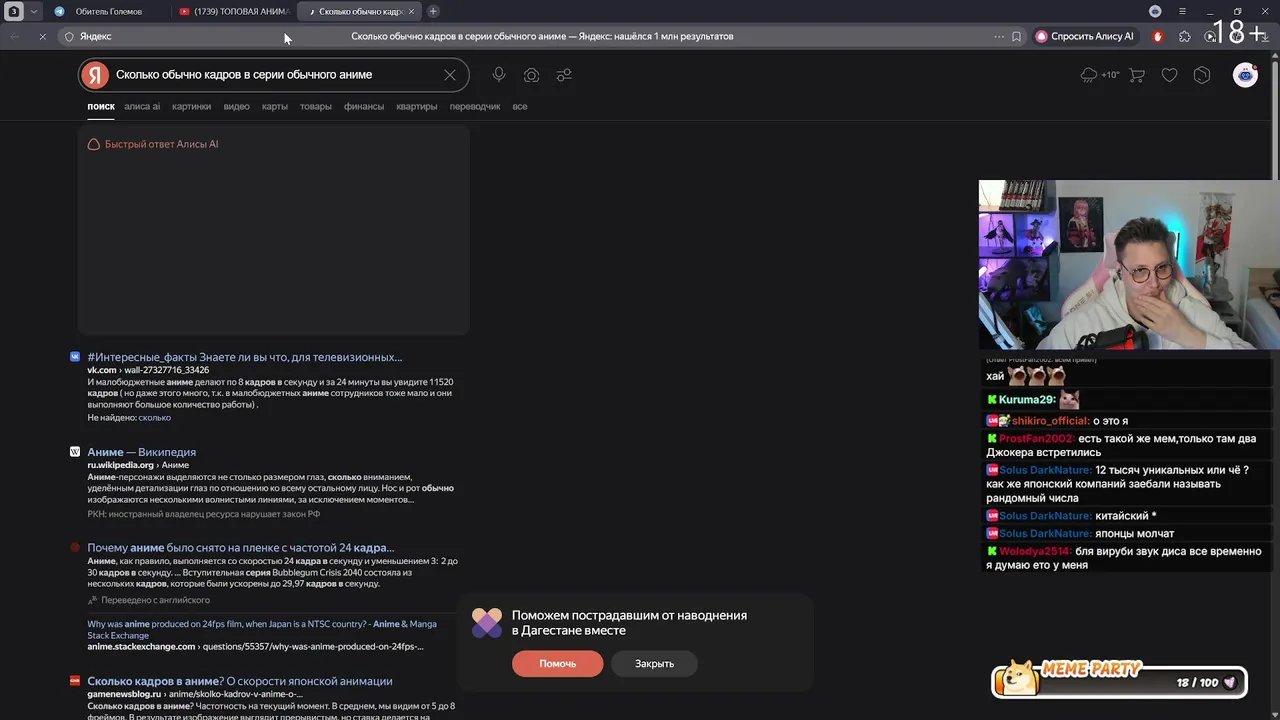Expand the tab list chevron

(34, 11)
